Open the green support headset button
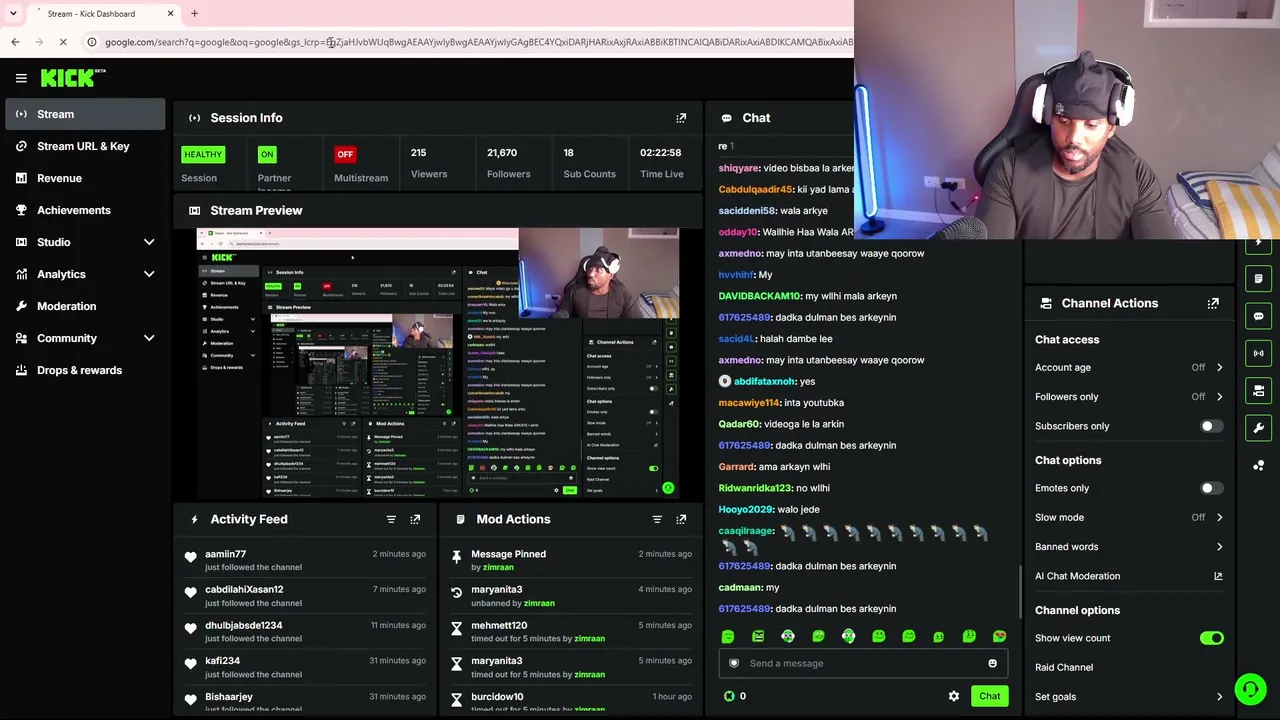The image size is (1280, 720). point(1250,688)
